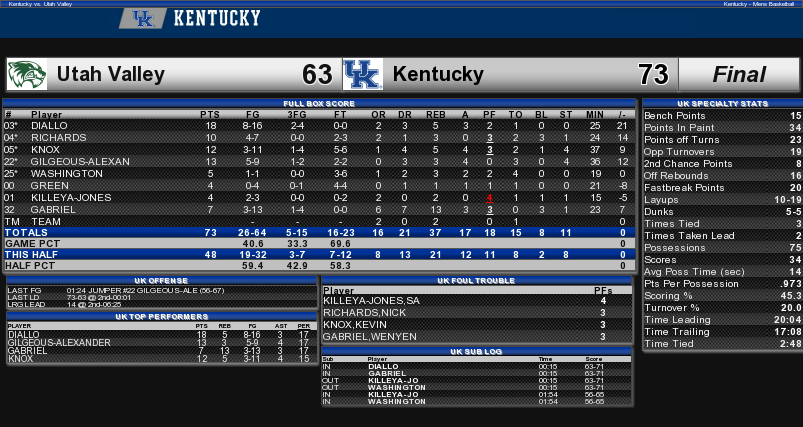Click the TOTALS row
803x427 pixels.
coord(319,233)
